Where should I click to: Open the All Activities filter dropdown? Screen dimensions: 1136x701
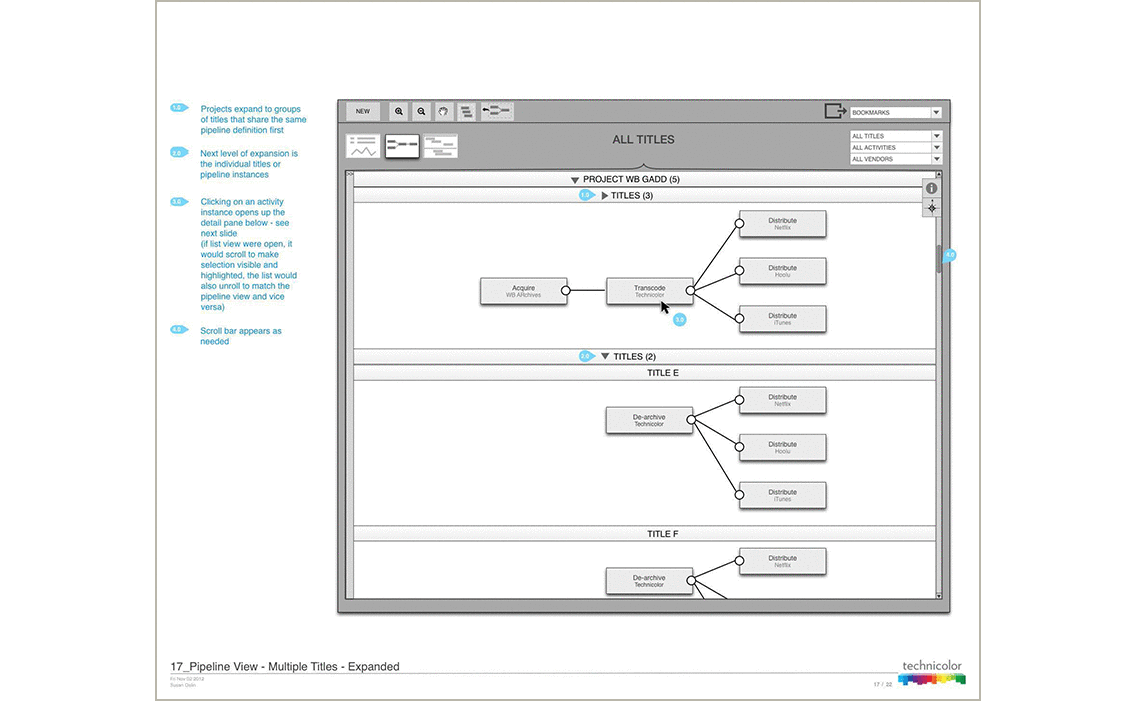pos(895,148)
